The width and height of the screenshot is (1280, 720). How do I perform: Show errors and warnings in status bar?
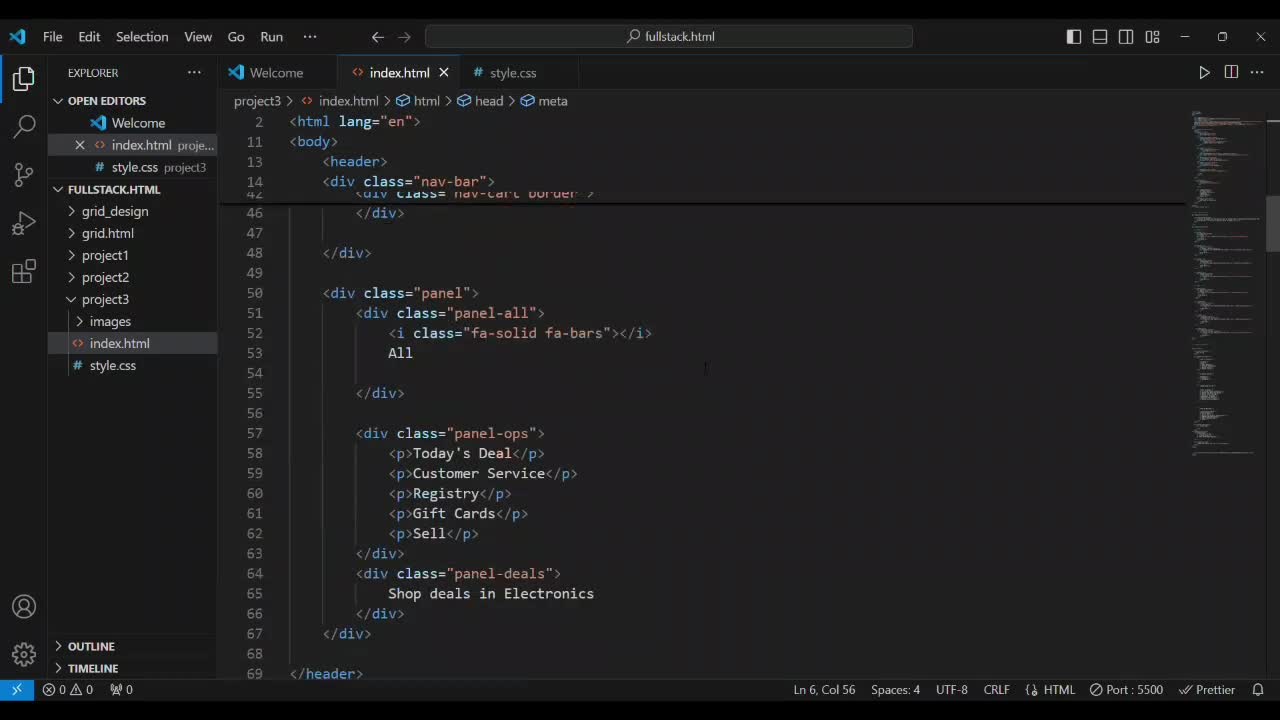click(67, 689)
